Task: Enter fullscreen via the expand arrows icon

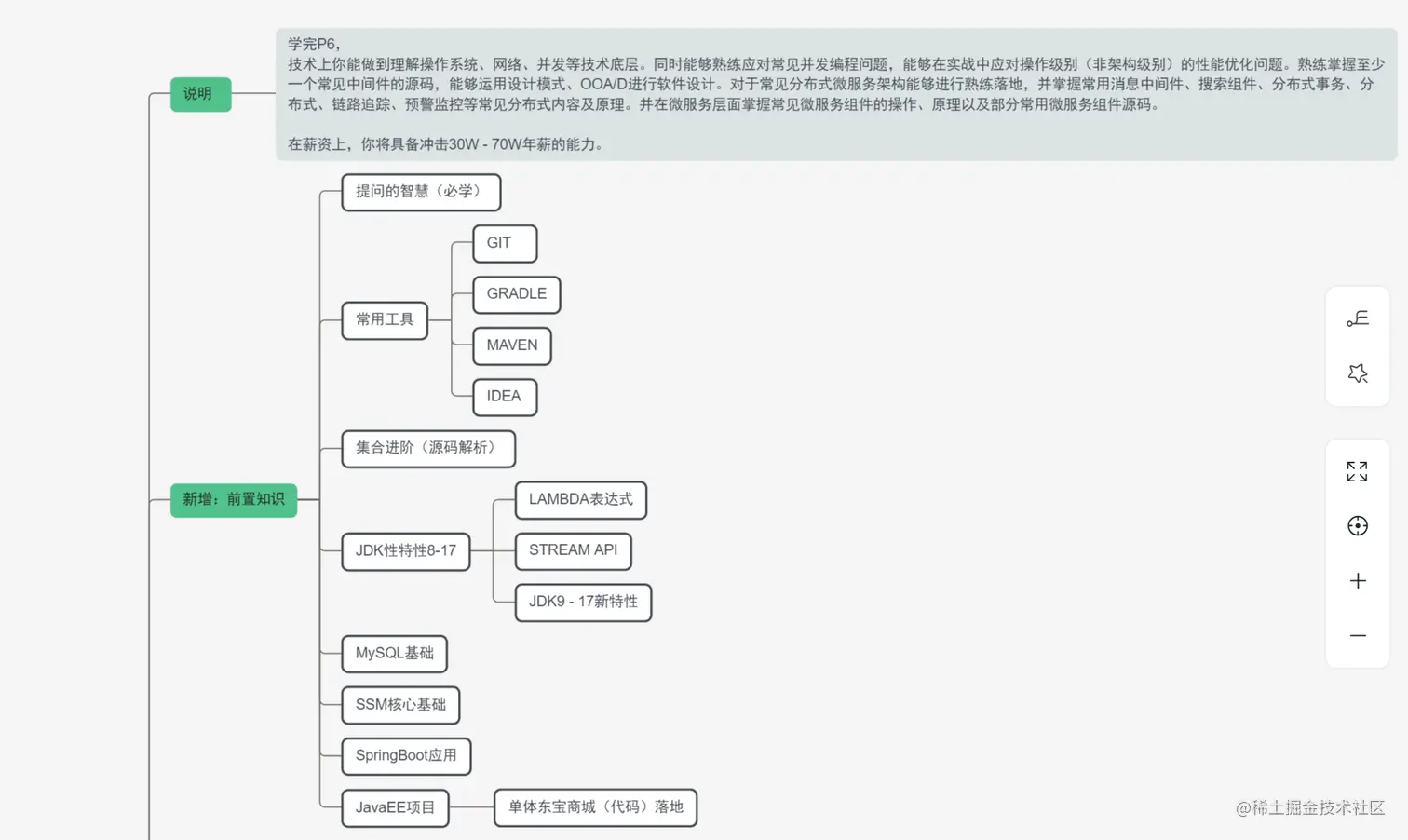Action: point(1357,471)
